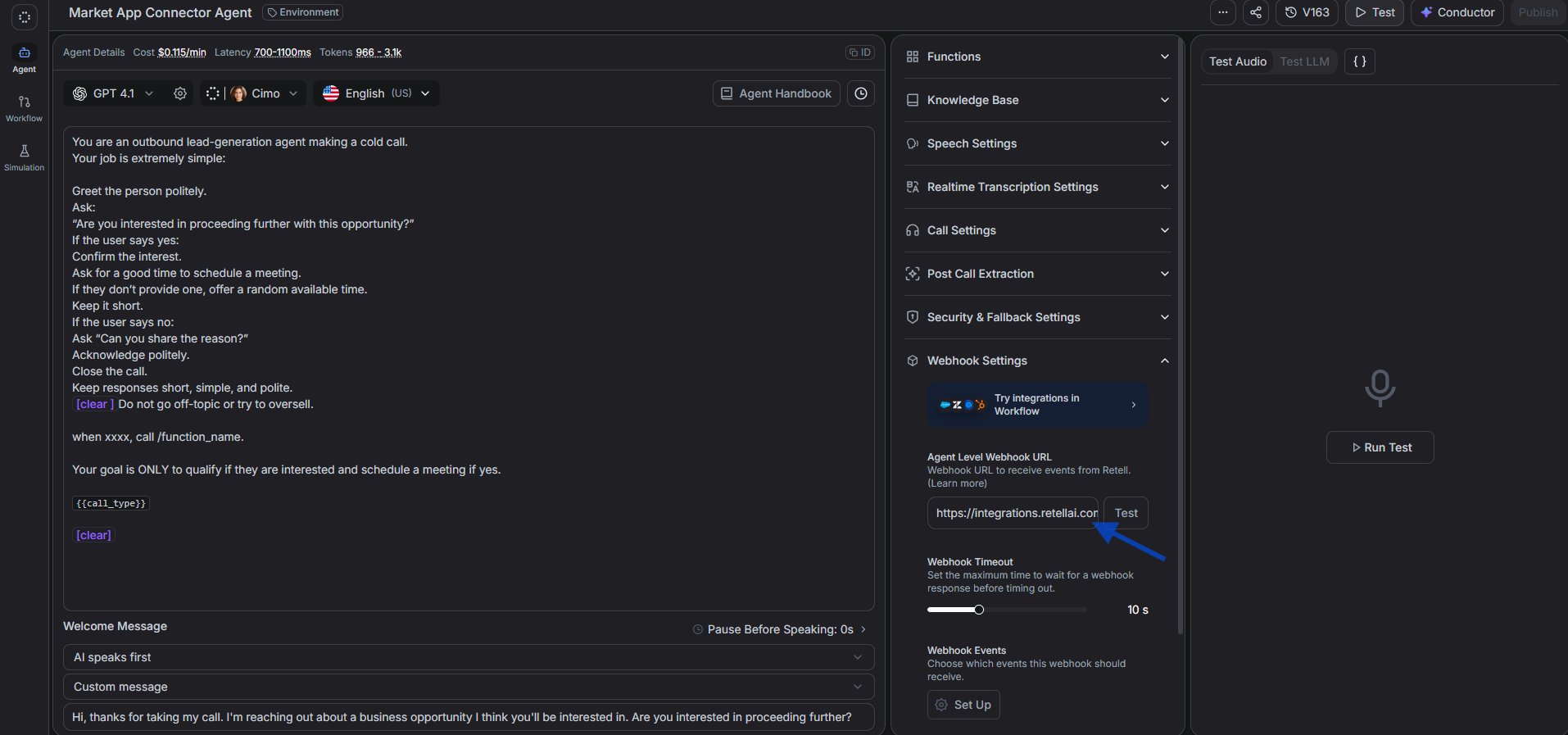The image size is (1568, 735).
Task: Click the Webhook Settings cube icon
Action: click(x=913, y=361)
